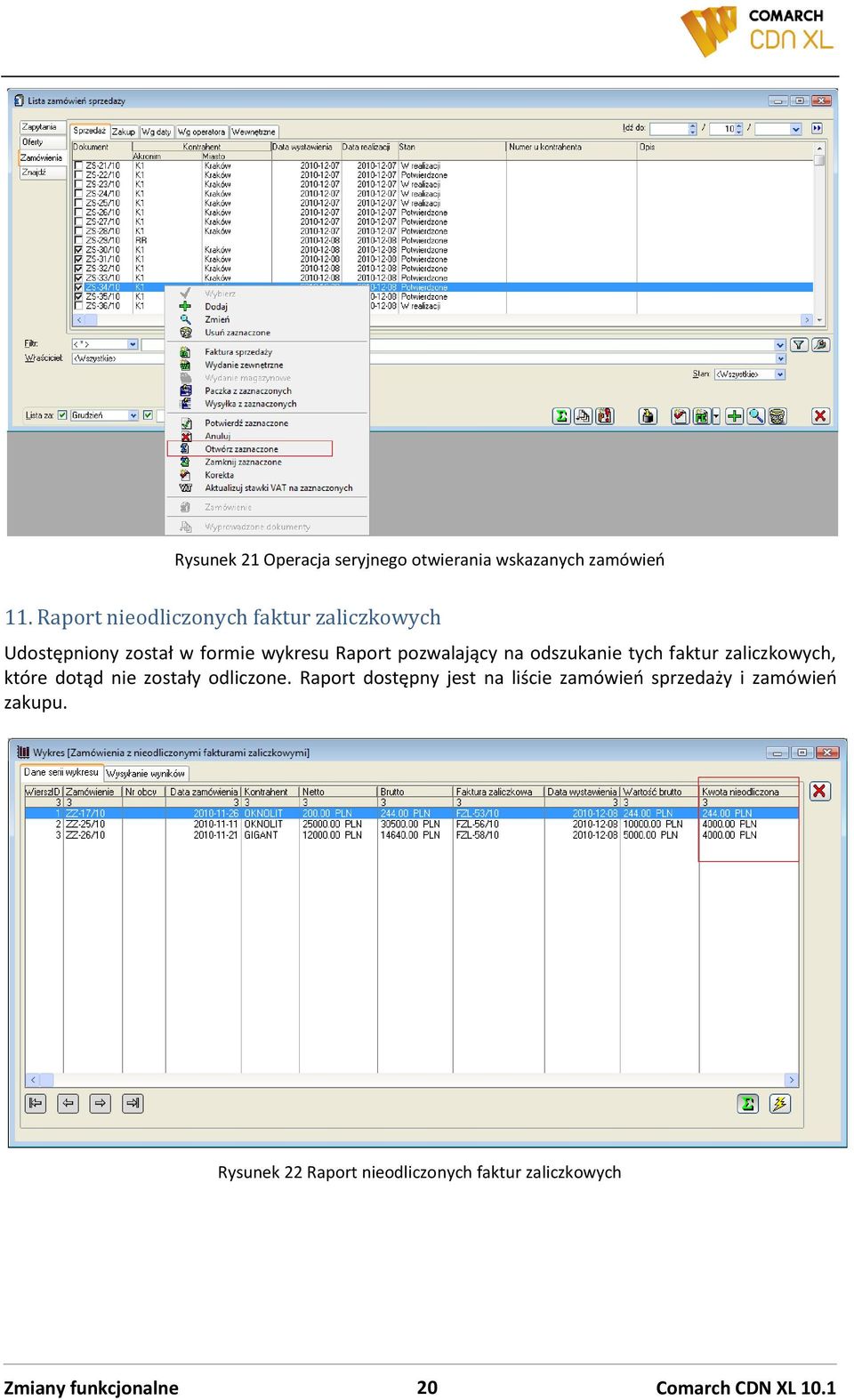Sort by Kwota nieodliczona column header

click(x=748, y=792)
